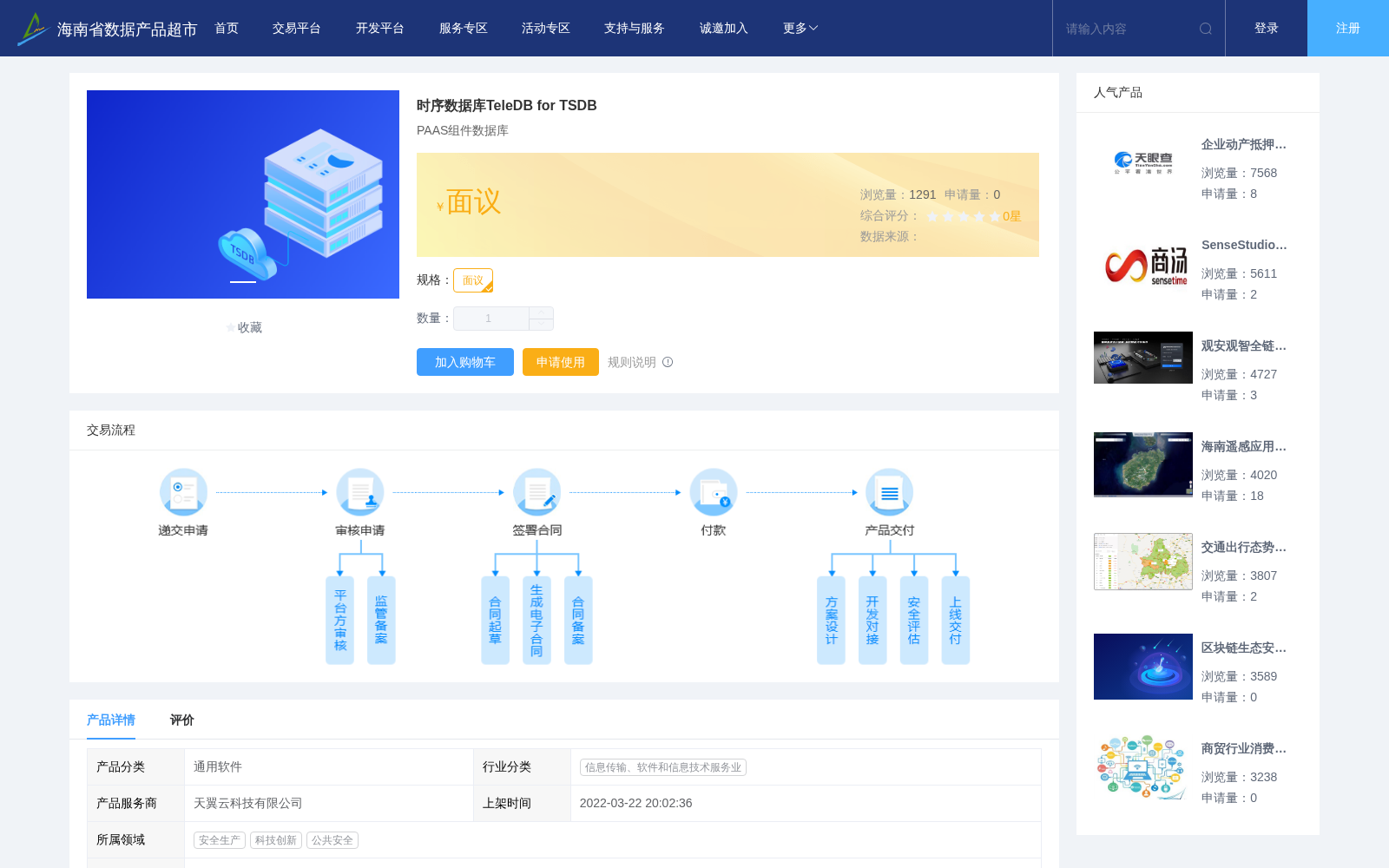Open the SenseStudio product title
This screenshot has width=1389, height=868.
1244,245
